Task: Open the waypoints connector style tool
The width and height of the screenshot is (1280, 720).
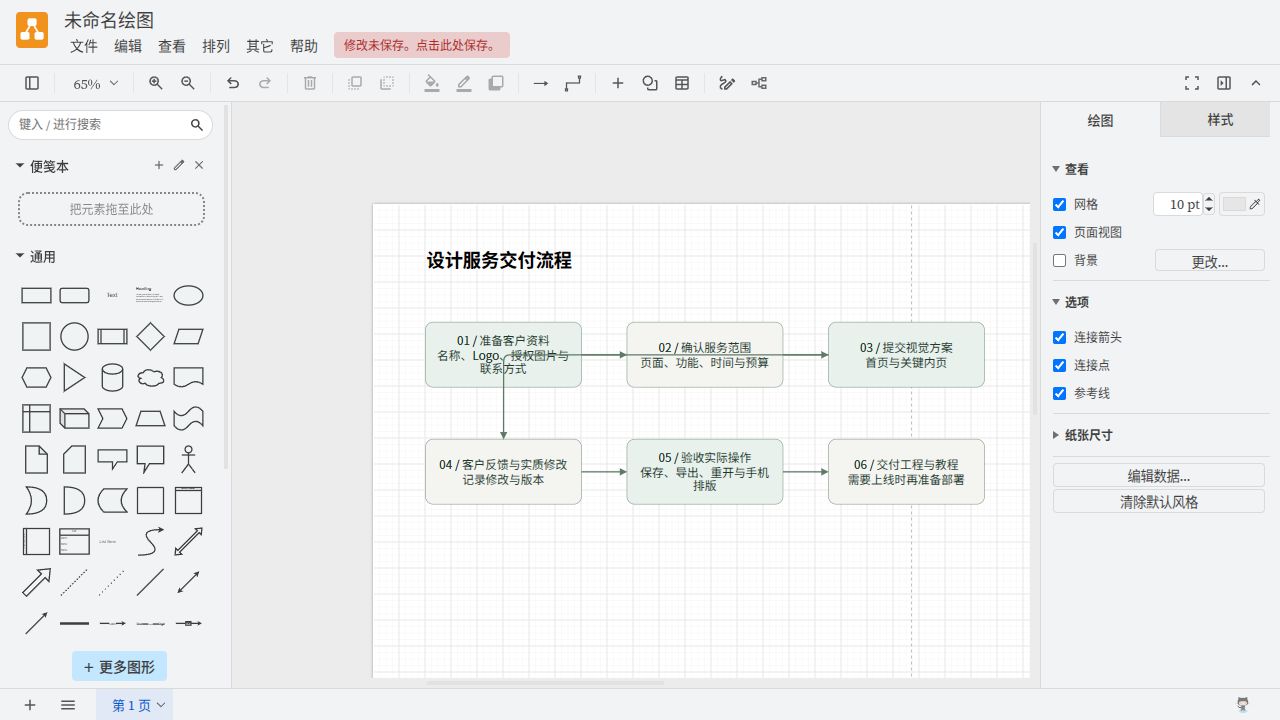Action: tap(573, 84)
